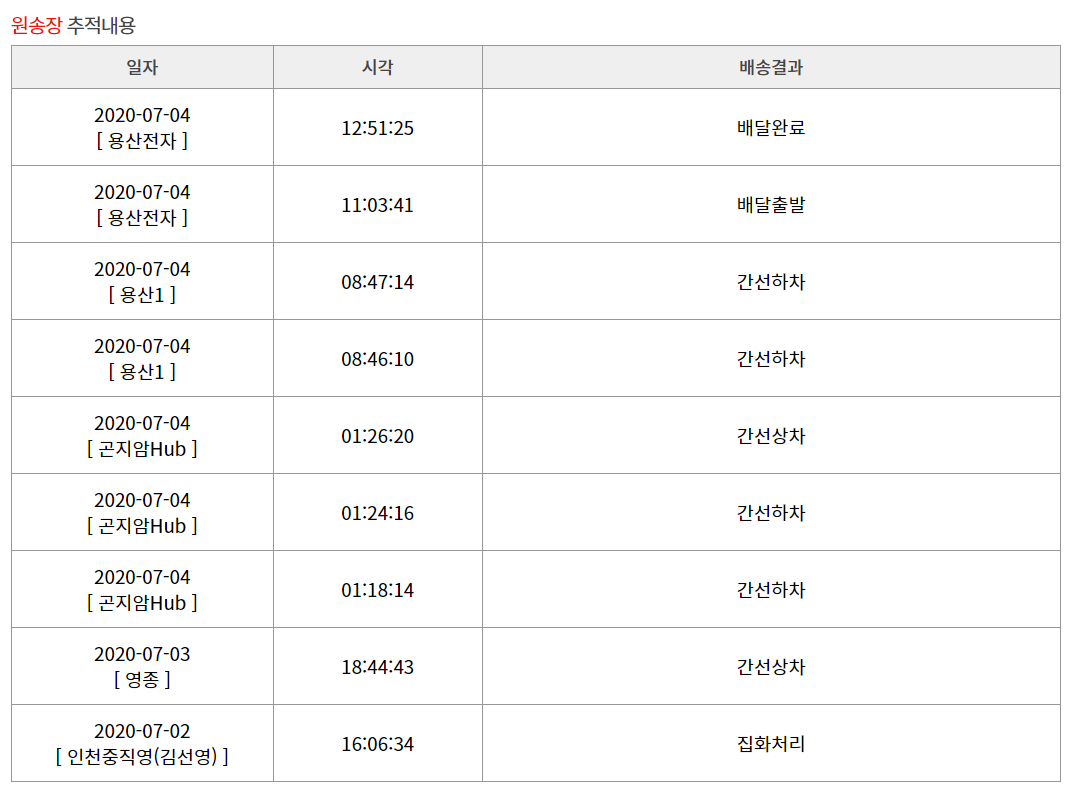The width and height of the screenshot is (1074, 798).
Task: Click the 원송장 추적내용 title text
Action: pyautogui.click(x=73, y=26)
